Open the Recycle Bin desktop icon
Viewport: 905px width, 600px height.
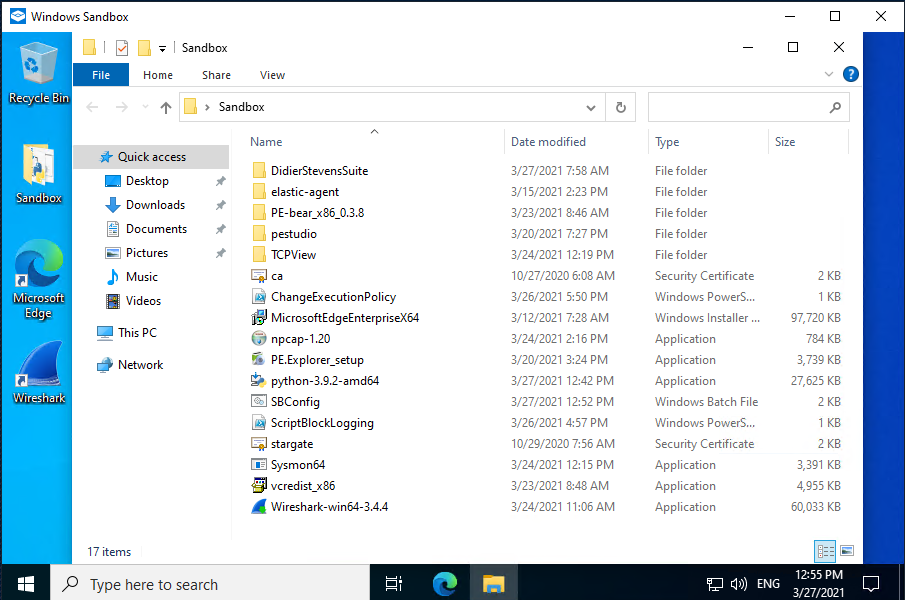(39, 73)
